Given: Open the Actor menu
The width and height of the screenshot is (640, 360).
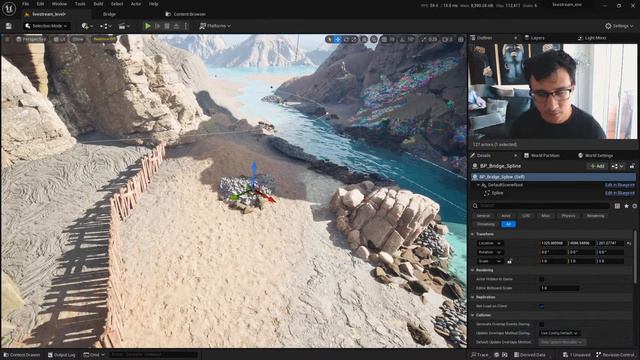Looking at the screenshot, I should coord(136,4).
